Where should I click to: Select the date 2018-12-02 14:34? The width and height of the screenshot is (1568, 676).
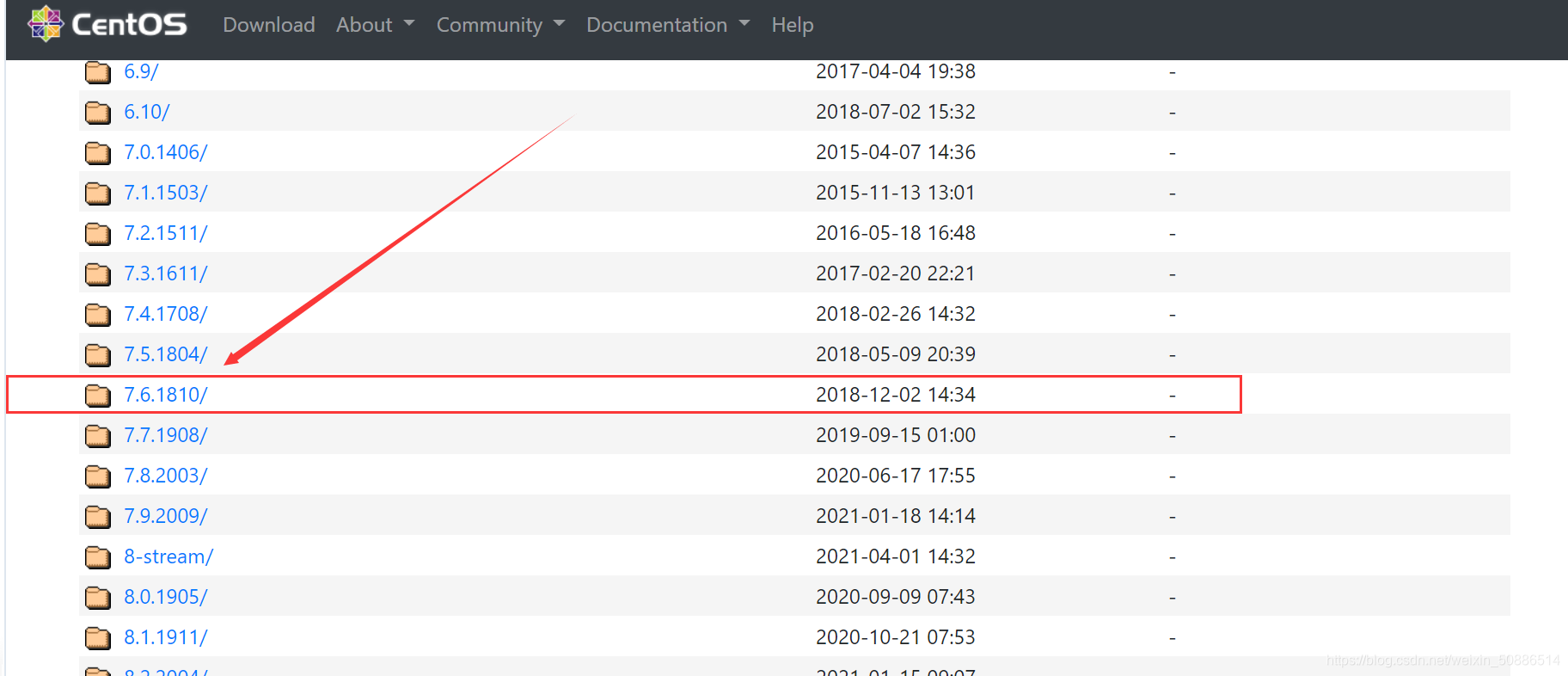pyautogui.click(x=896, y=395)
